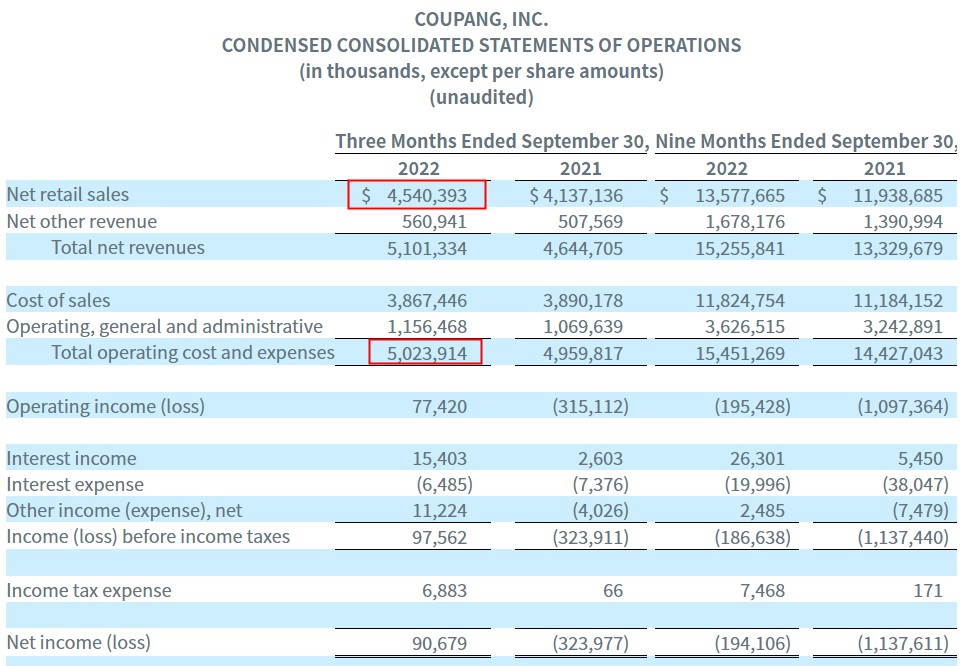Select the value 1,156,468
Screen dimensions: 963x666
click(x=427, y=327)
